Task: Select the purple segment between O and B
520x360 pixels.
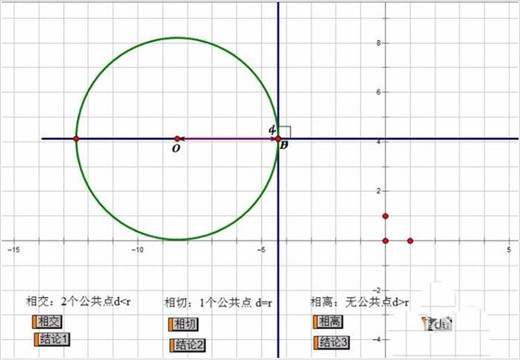Action: click(x=228, y=139)
